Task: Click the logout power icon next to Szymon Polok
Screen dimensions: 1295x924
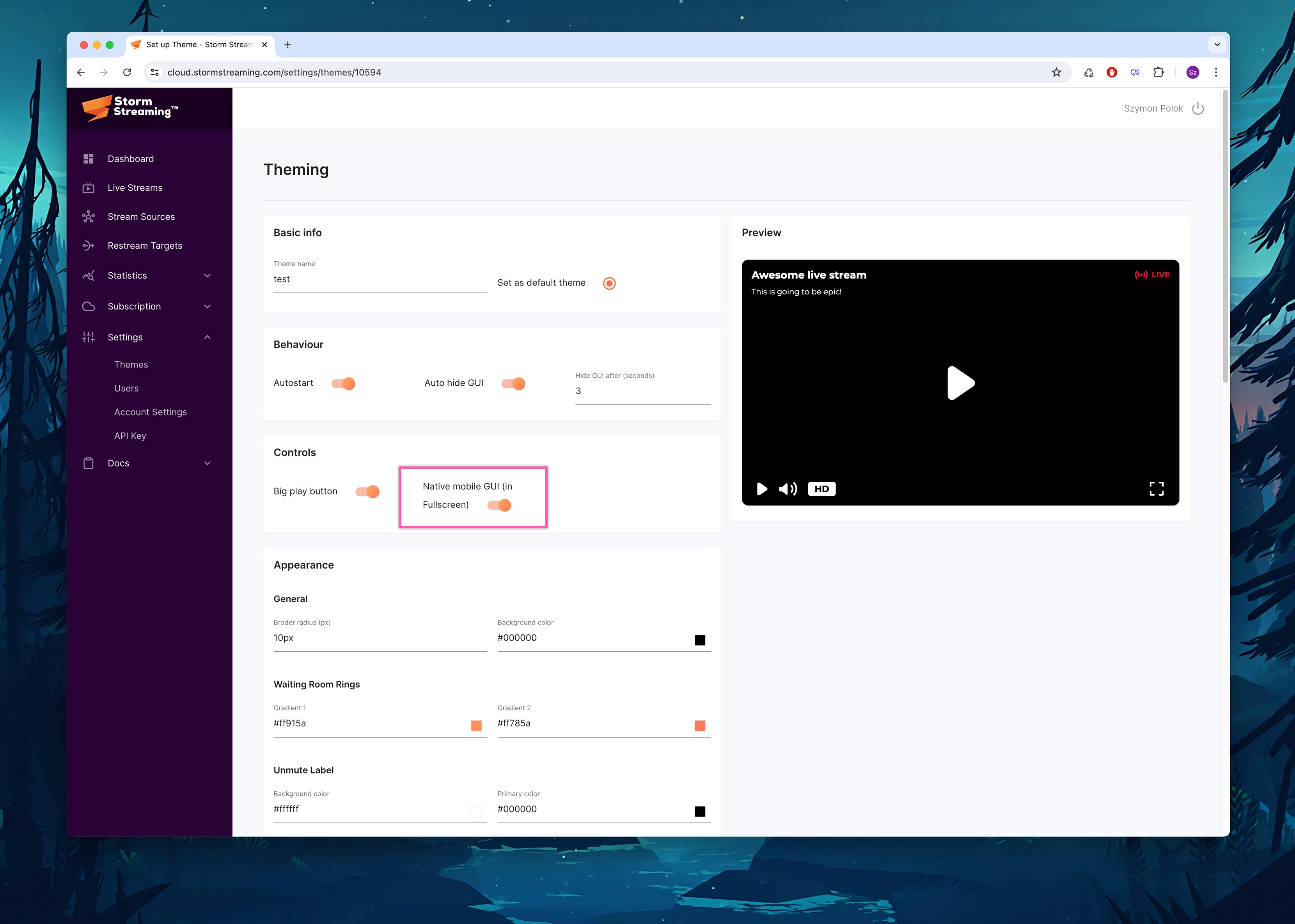Action: tap(1198, 108)
